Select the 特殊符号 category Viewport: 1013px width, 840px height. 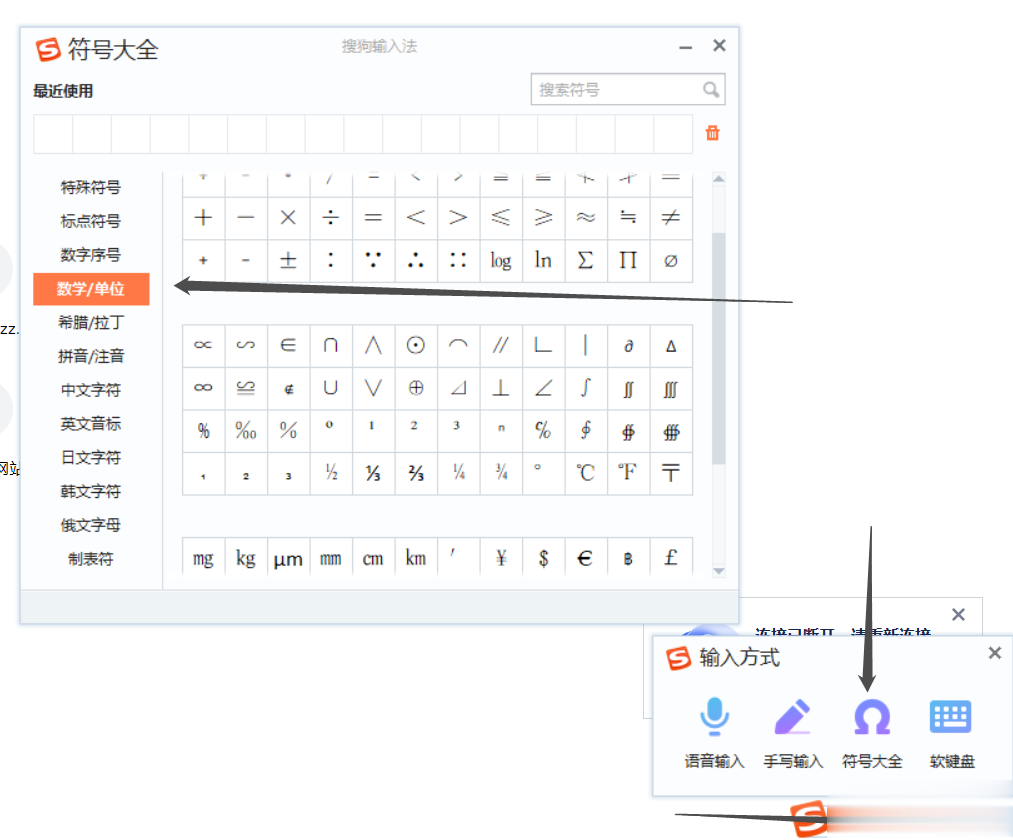(x=91, y=187)
